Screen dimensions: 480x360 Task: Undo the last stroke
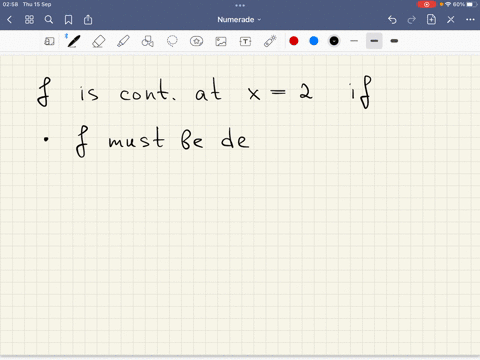[x=392, y=20]
